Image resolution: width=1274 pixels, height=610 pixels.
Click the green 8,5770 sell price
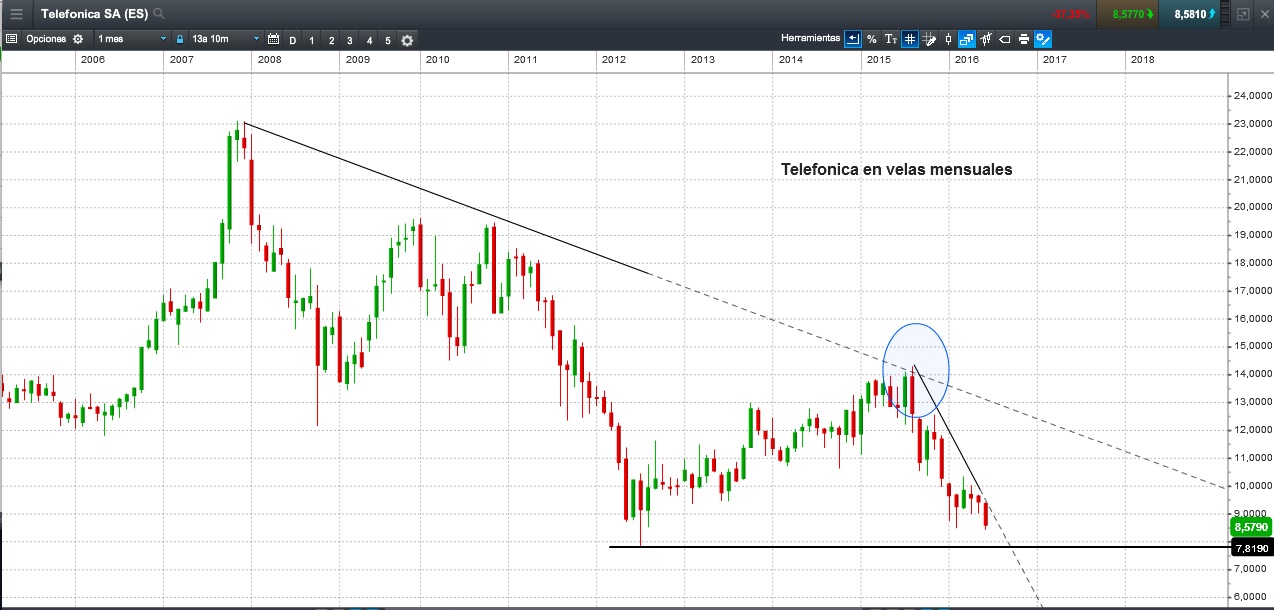1129,14
